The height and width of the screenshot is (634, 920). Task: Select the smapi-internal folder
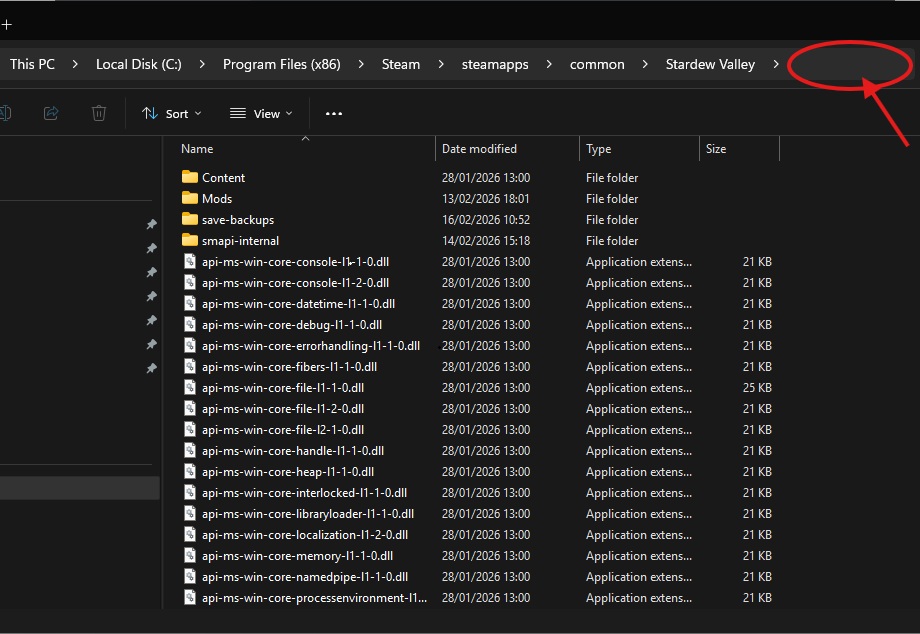point(240,240)
